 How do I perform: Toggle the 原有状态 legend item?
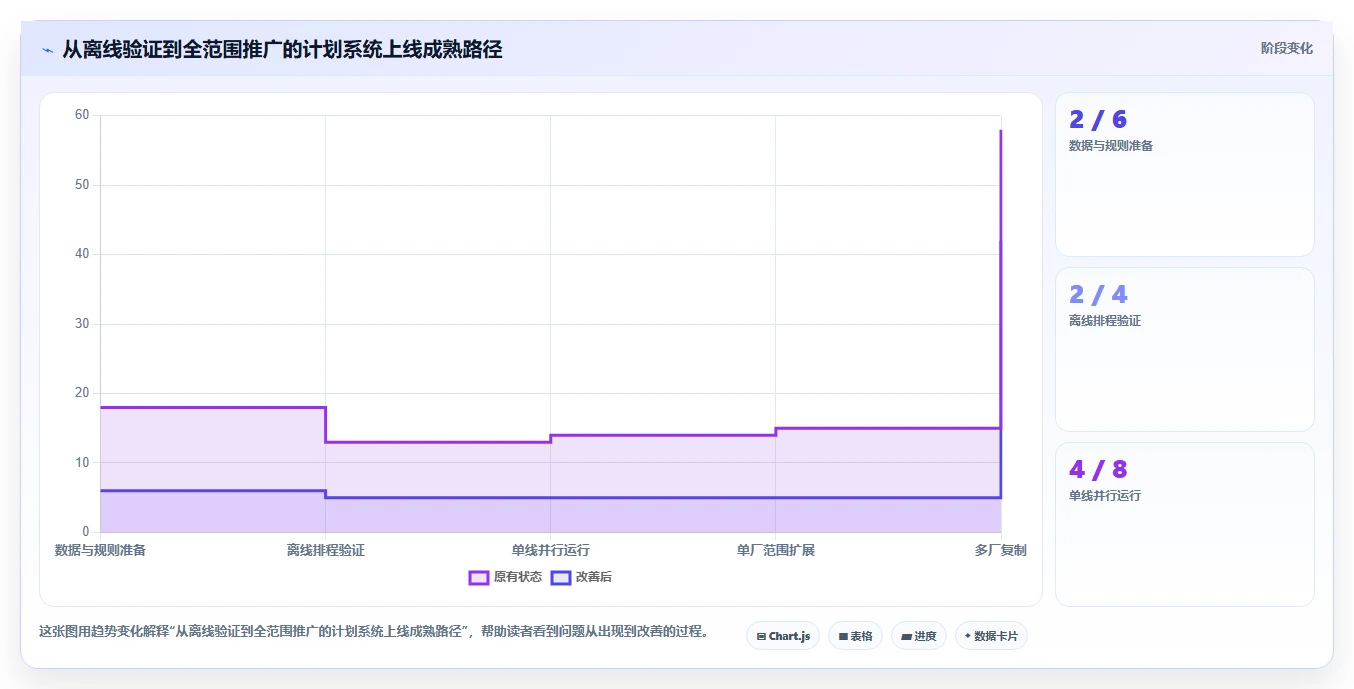[x=505, y=577]
